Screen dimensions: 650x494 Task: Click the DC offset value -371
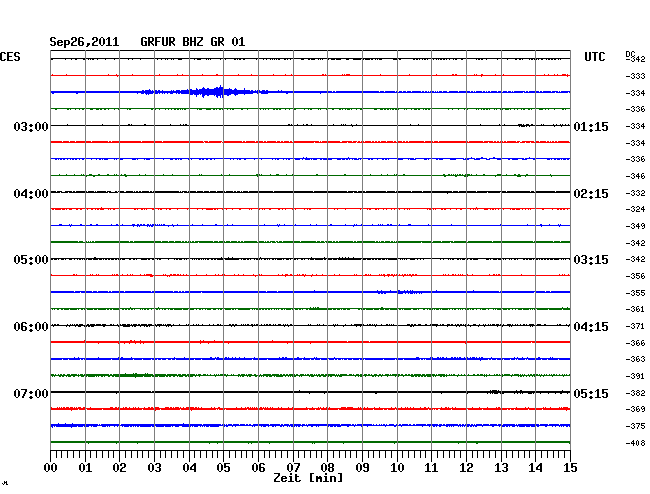[x=635, y=326]
